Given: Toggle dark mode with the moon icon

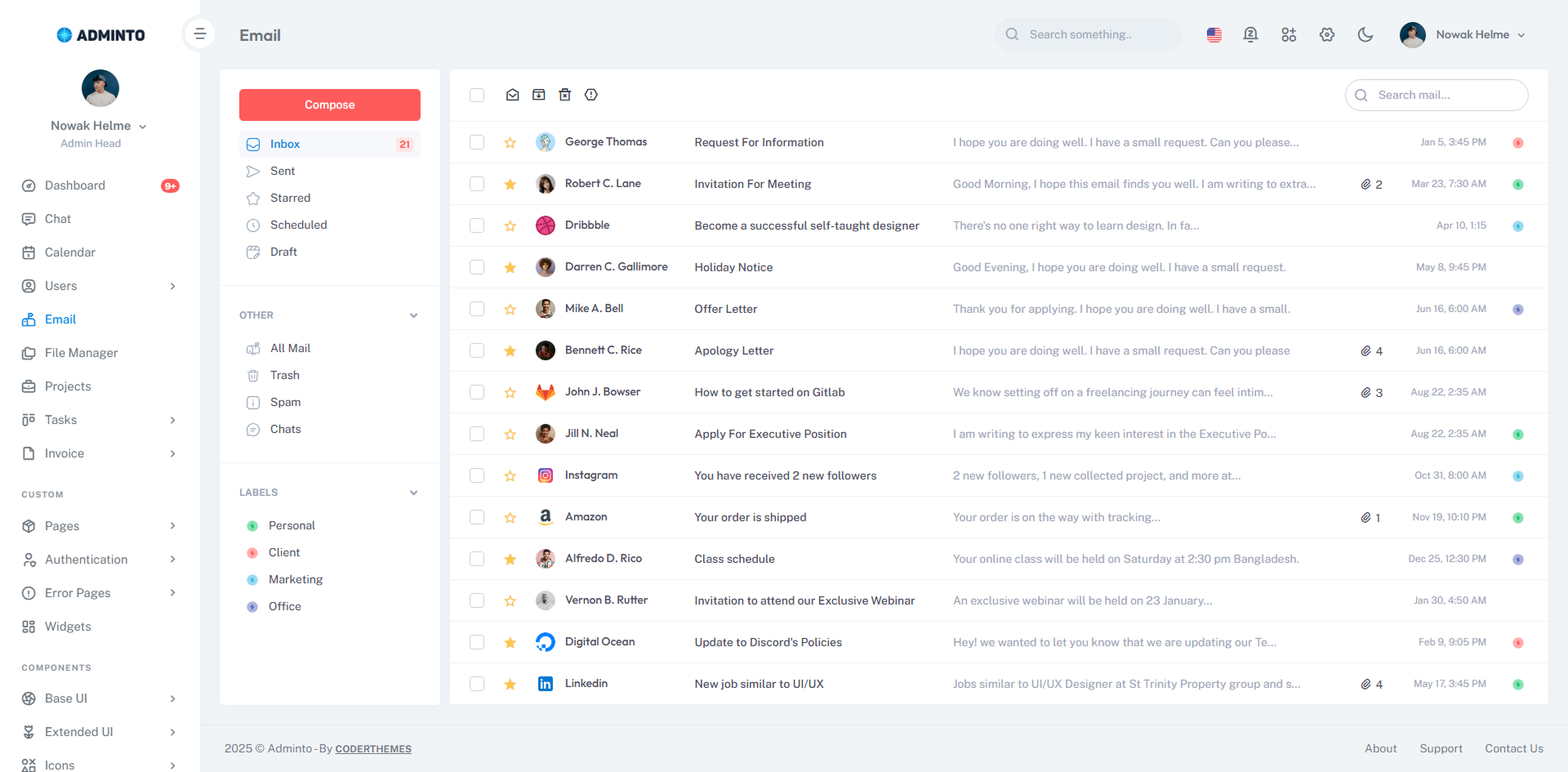Looking at the screenshot, I should (x=1365, y=34).
